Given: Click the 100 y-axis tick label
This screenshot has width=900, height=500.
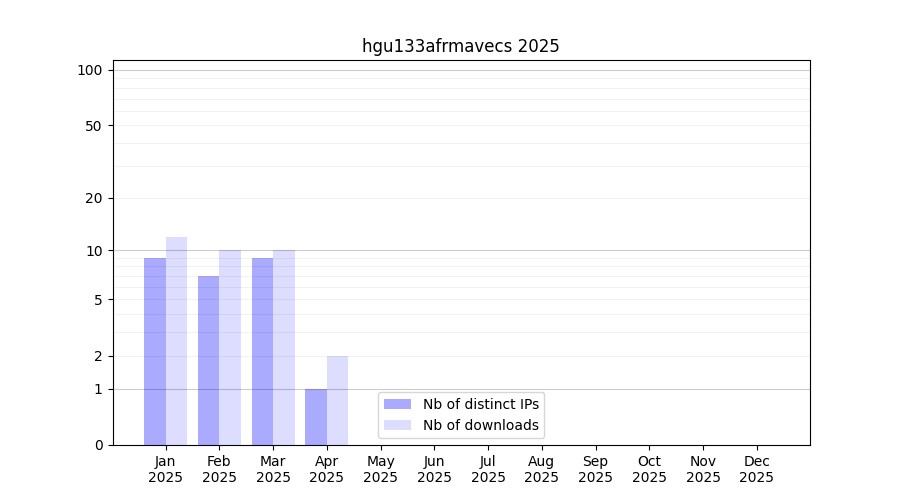Looking at the screenshot, I should pos(90,70).
